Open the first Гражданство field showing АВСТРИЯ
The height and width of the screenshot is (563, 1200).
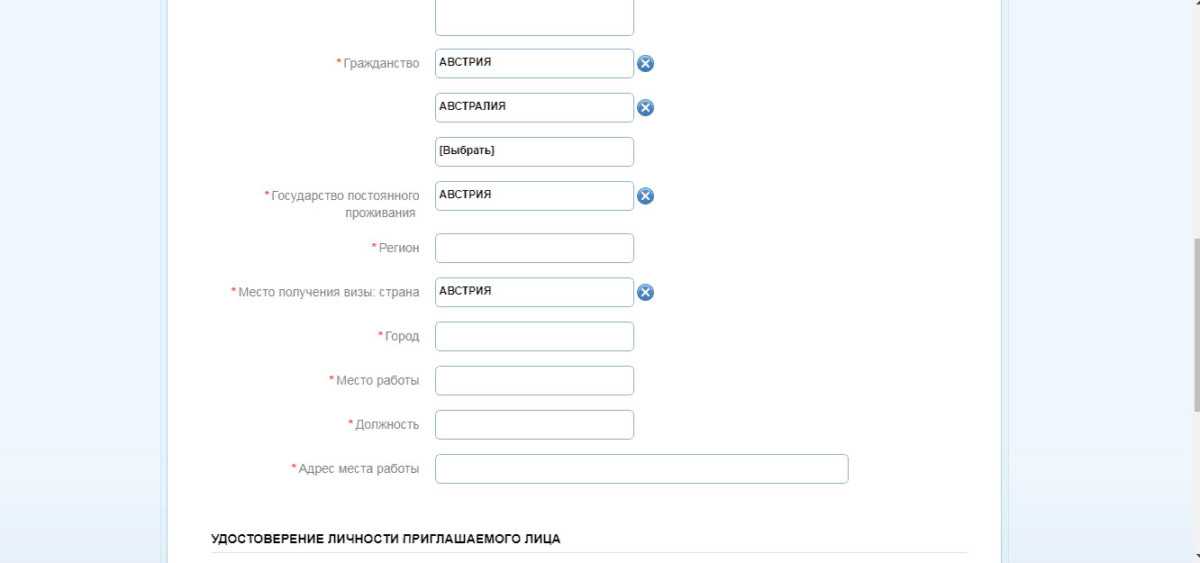pyautogui.click(x=534, y=63)
